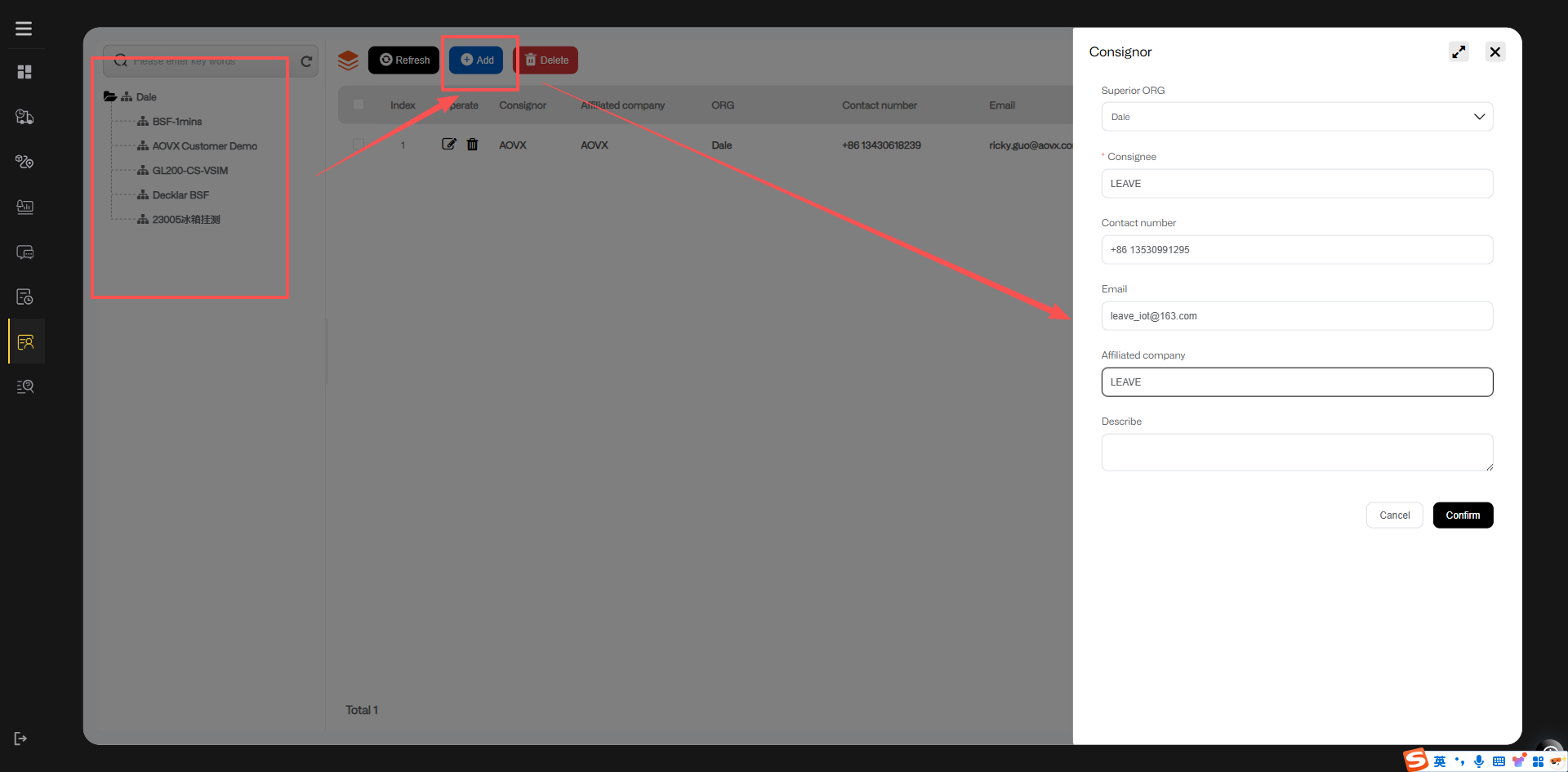1568x772 pixels.
Task: Select the GL200-CS-VSIM tree node
Action: coord(189,171)
